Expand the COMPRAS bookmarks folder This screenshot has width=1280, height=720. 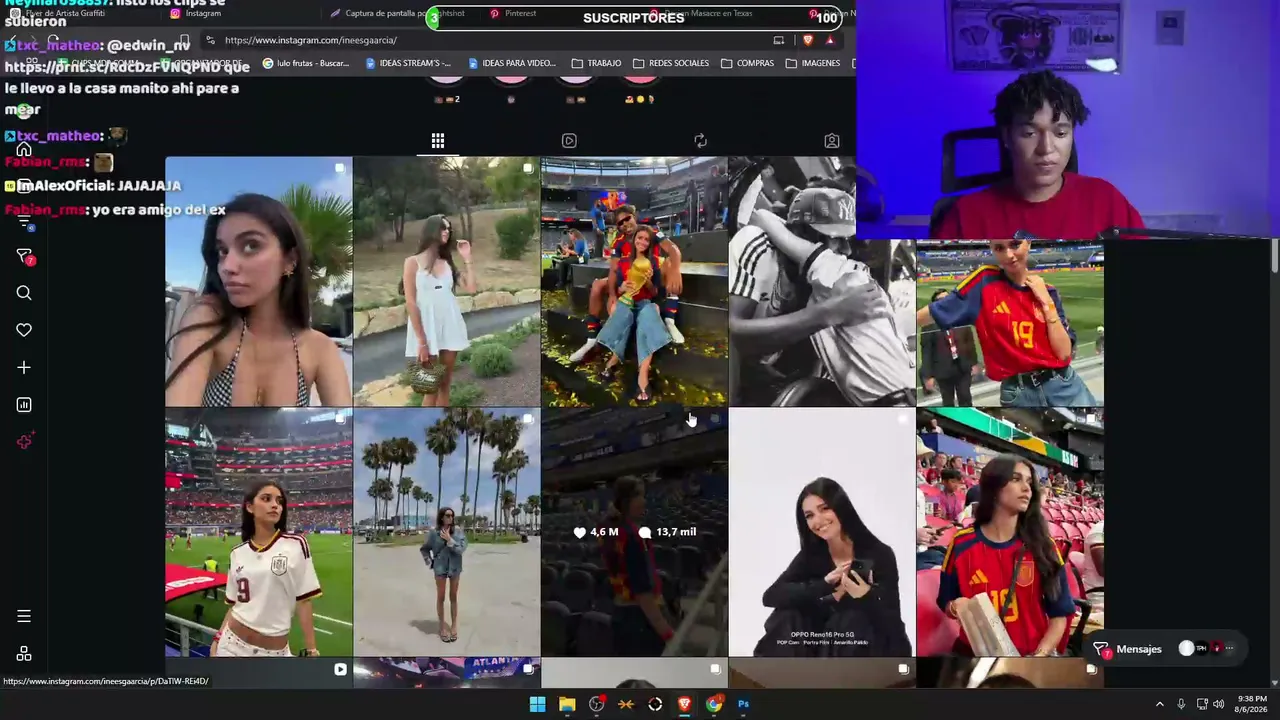pyautogui.click(x=747, y=63)
